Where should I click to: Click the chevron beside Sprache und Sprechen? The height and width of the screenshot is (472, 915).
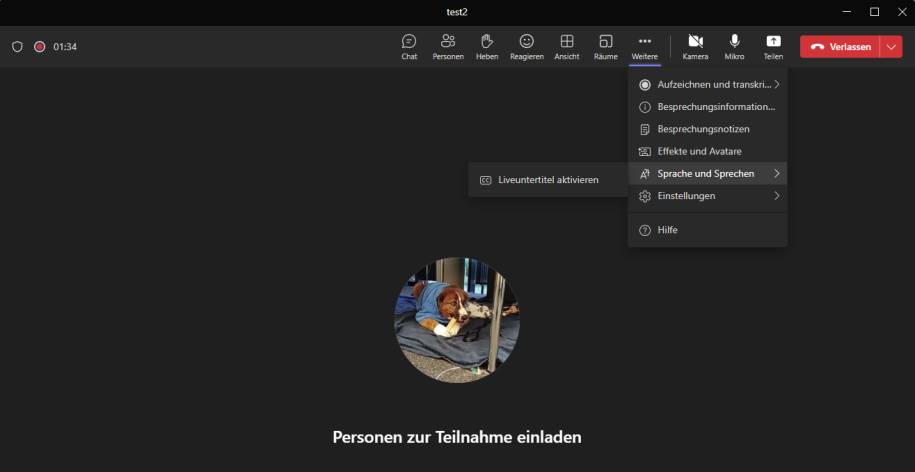click(x=777, y=173)
